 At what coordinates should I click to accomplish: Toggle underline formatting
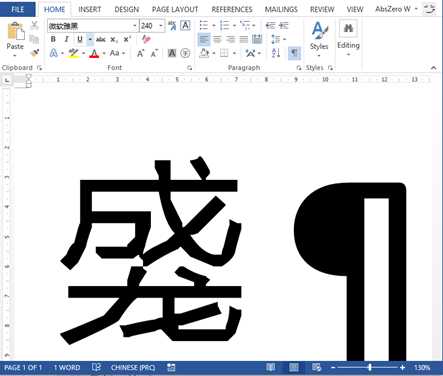[x=80, y=40]
